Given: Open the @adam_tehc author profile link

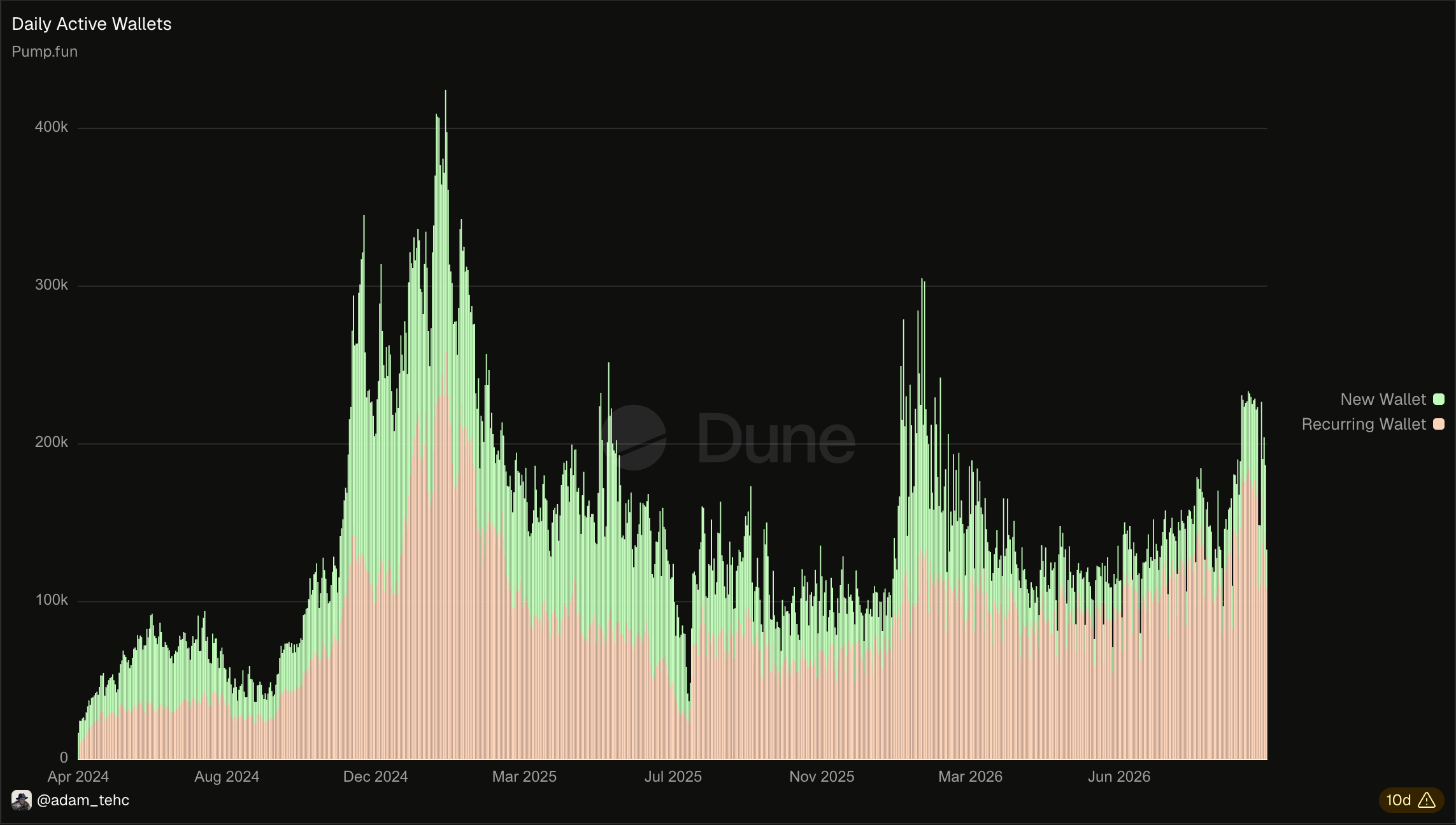Looking at the screenshot, I should tap(83, 800).
